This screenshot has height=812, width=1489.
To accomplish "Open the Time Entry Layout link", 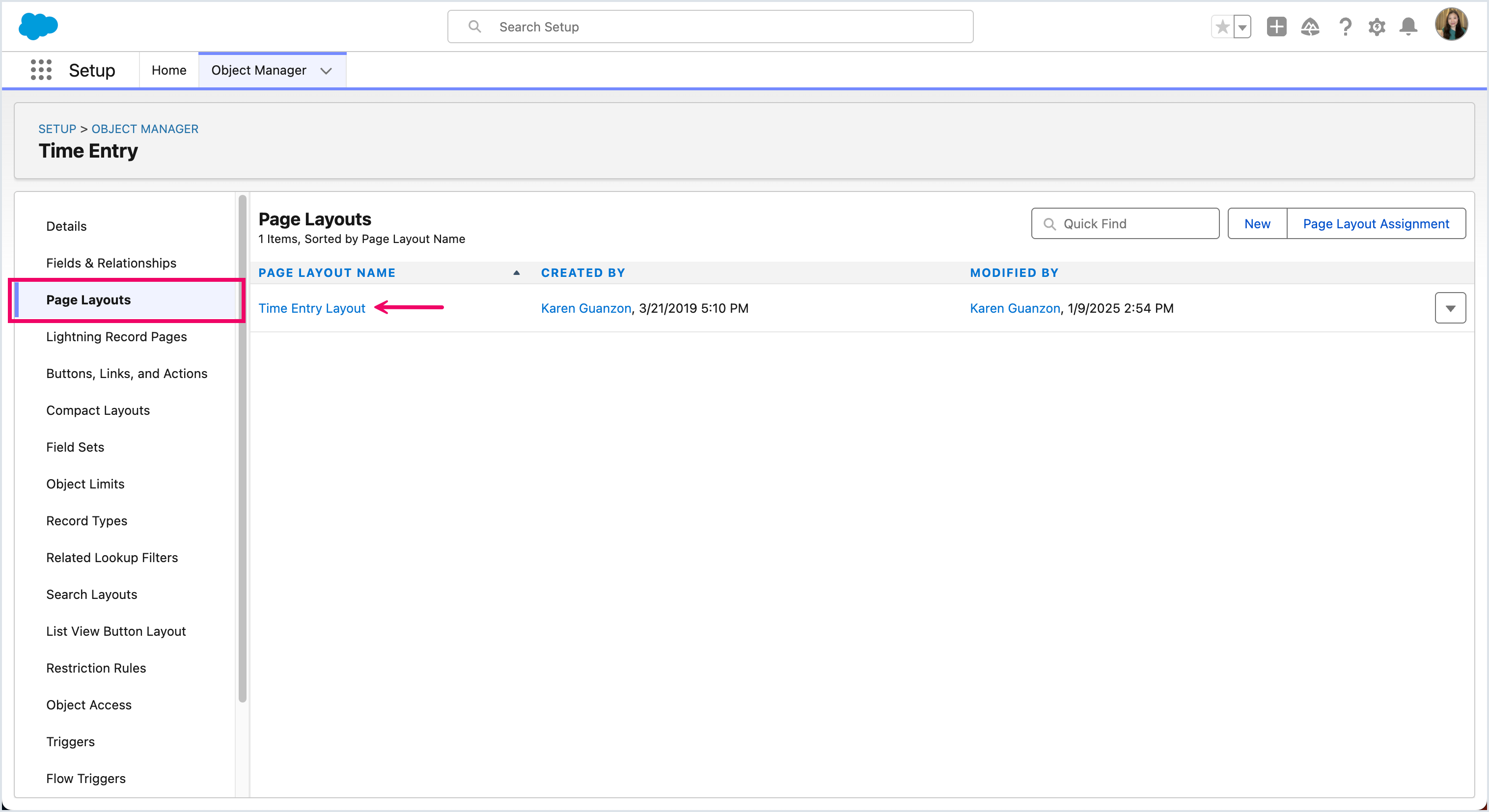I will click(x=311, y=308).
